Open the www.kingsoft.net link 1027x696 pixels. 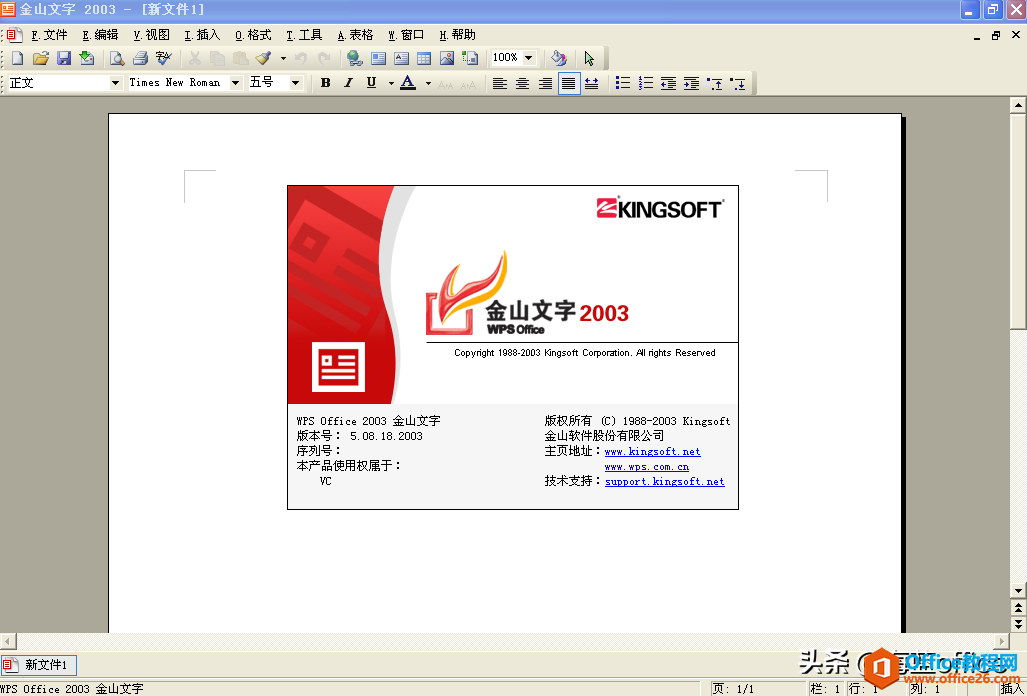tap(652, 452)
